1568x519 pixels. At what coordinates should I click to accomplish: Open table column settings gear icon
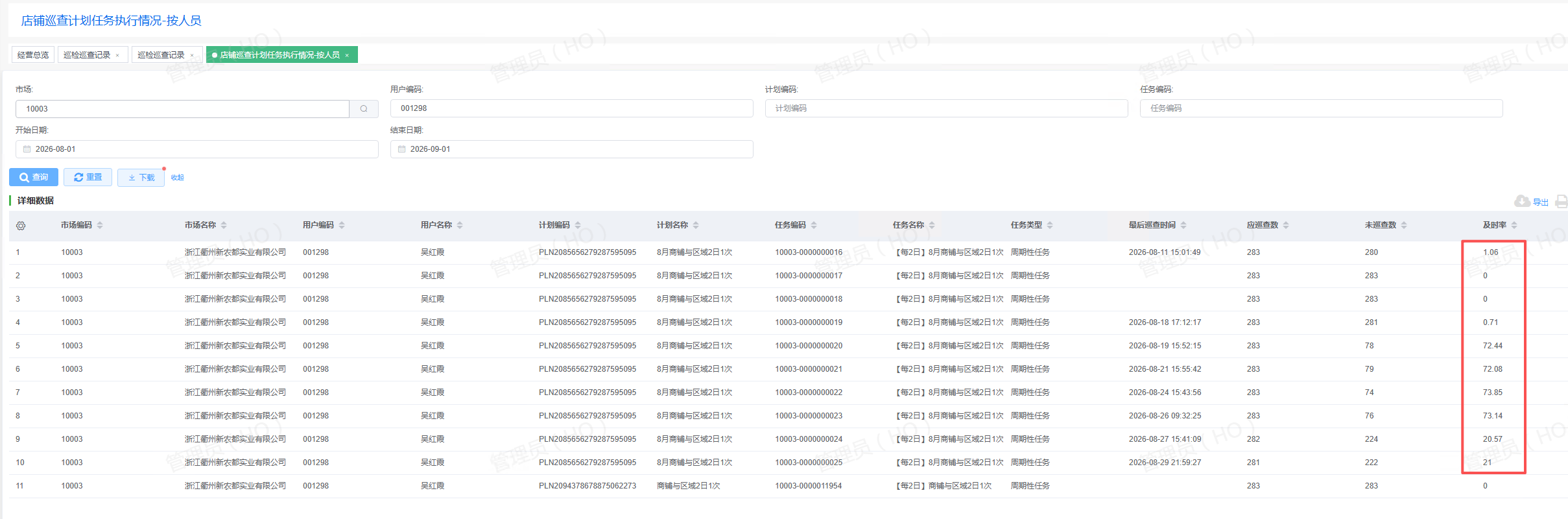click(21, 226)
